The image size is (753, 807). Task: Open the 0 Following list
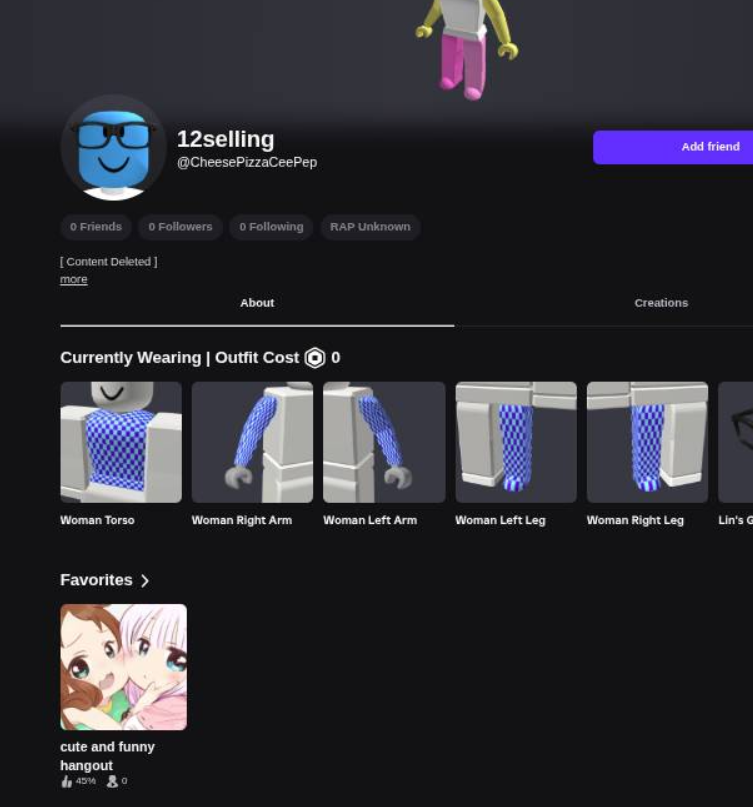pyautogui.click(x=271, y=227)
